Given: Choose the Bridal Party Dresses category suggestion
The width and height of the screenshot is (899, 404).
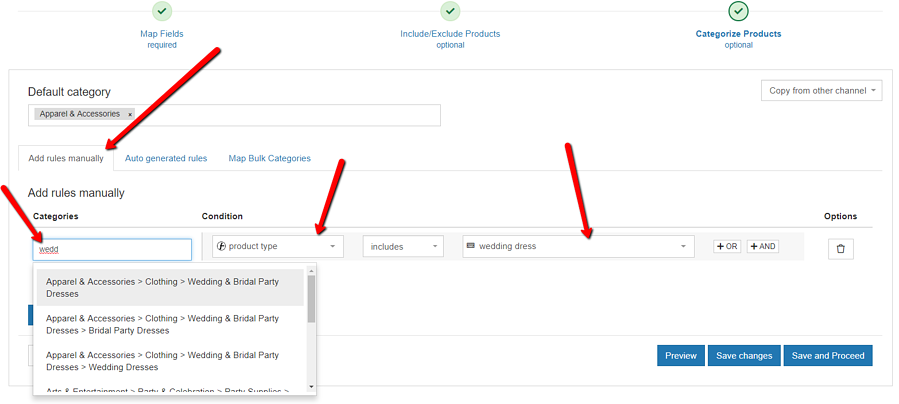Looking at the screenshot, I should coord(170,324).
